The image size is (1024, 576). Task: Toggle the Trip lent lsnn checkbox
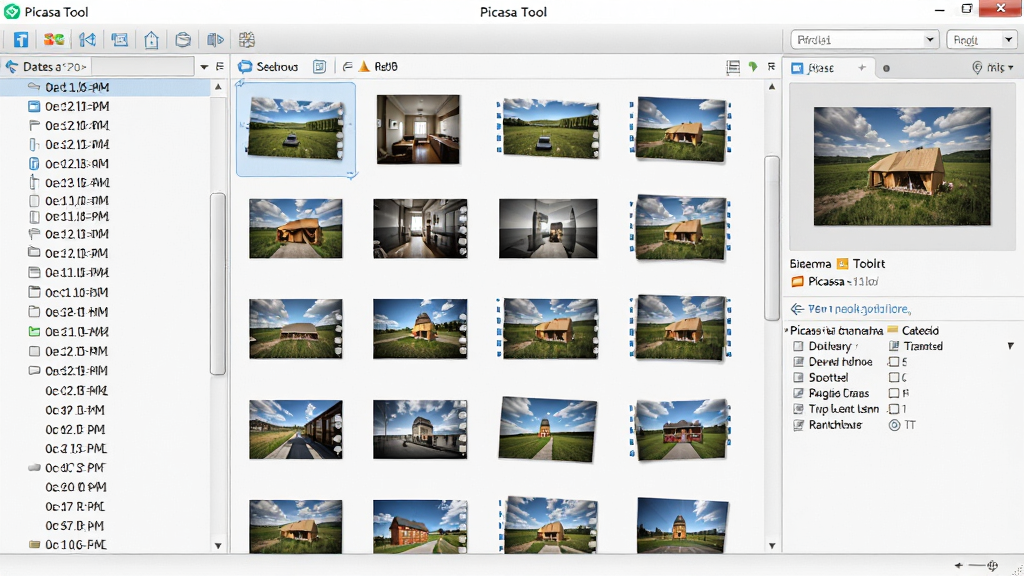tap(798, 409)
